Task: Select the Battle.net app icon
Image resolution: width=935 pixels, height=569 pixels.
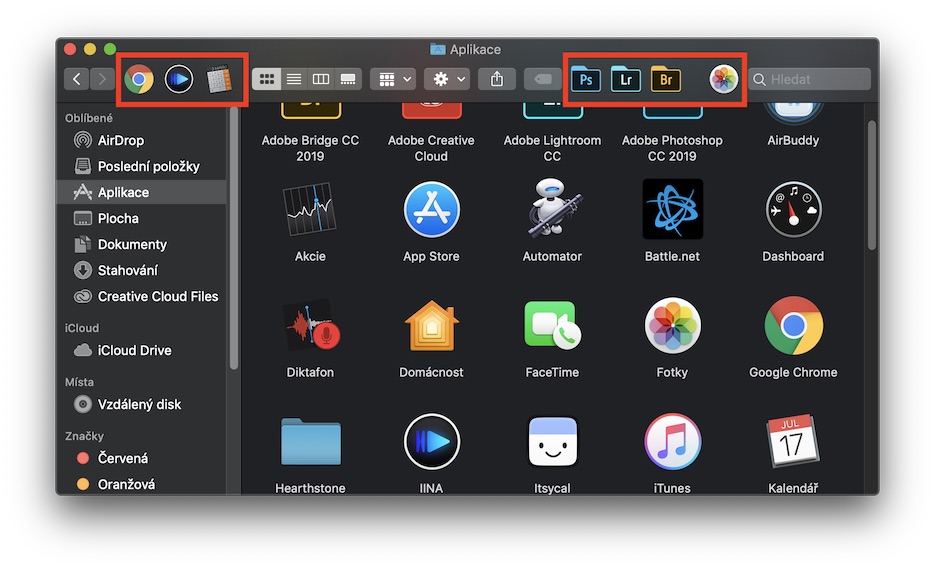Action: click(673, 209)
